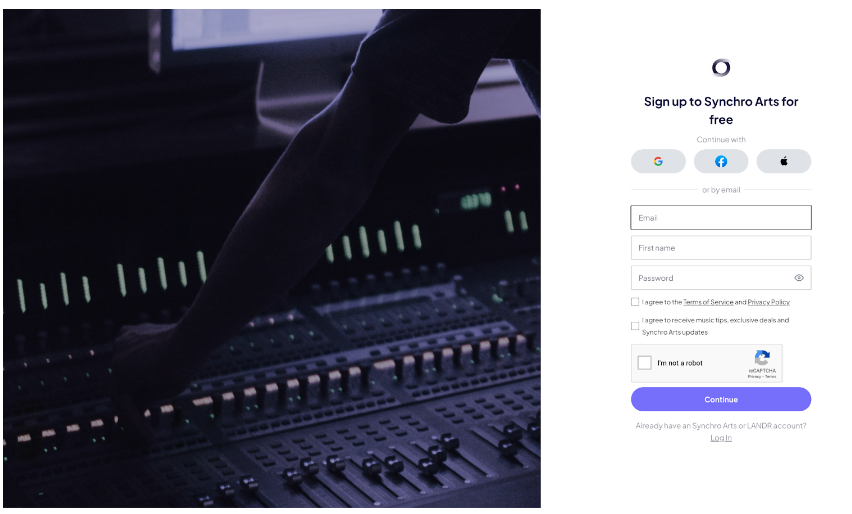
Task: Open the Terms of Service link
Action: (708, 302)
